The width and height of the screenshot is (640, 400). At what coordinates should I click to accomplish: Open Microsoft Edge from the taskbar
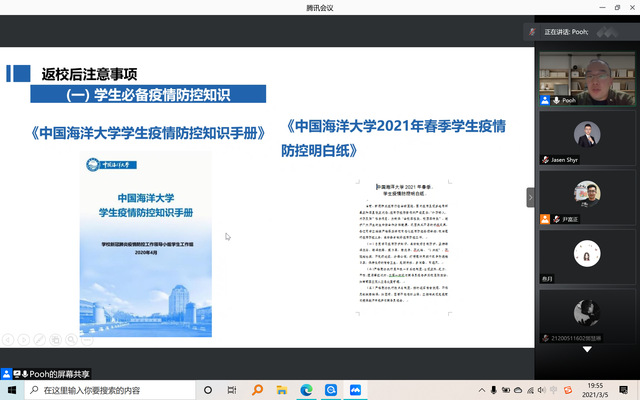point(305,390)
